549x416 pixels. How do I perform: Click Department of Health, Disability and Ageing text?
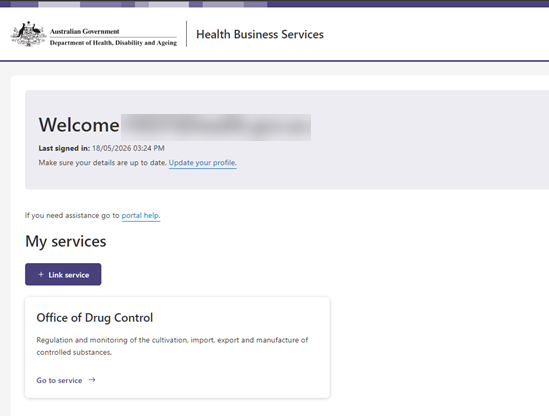click(x=113, y=43)
